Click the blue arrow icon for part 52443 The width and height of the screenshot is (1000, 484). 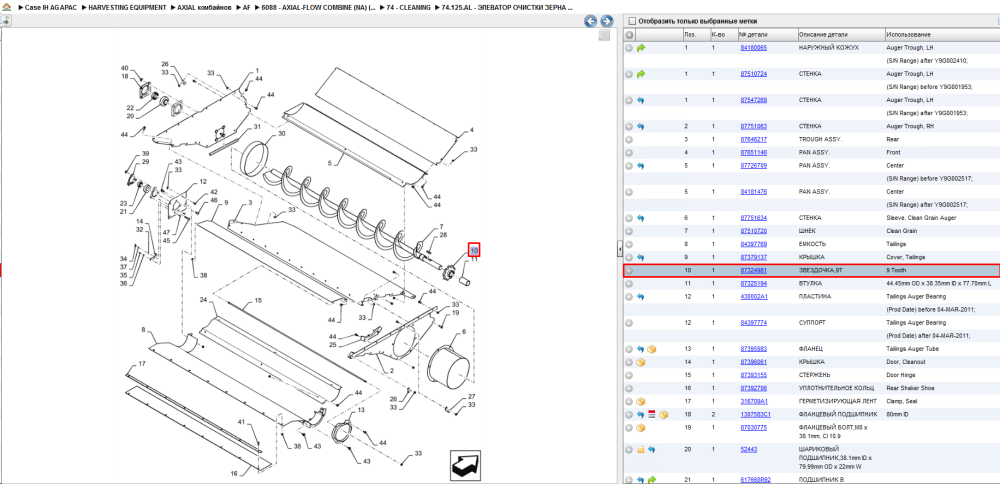652,450
